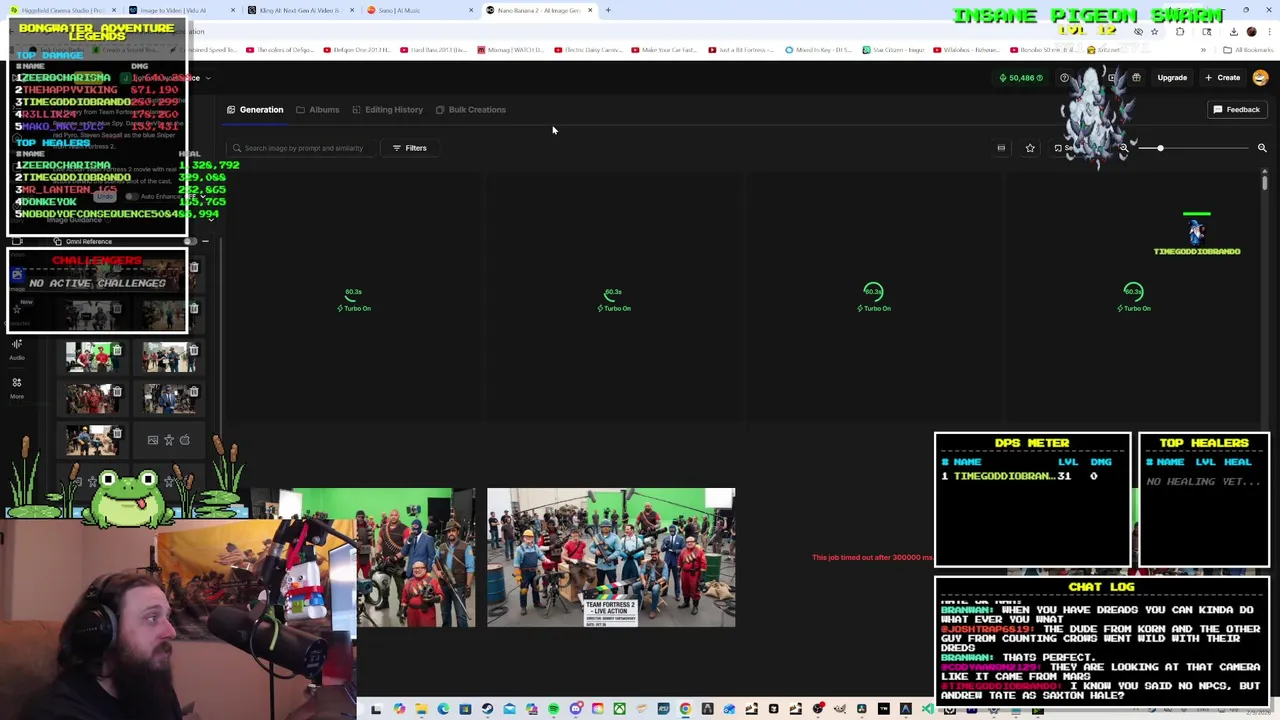This screenshot has width=1280, height=720.
Task: Open the Star Citizen bookmark
Action: pyautogui.click(x=892, y=49)
